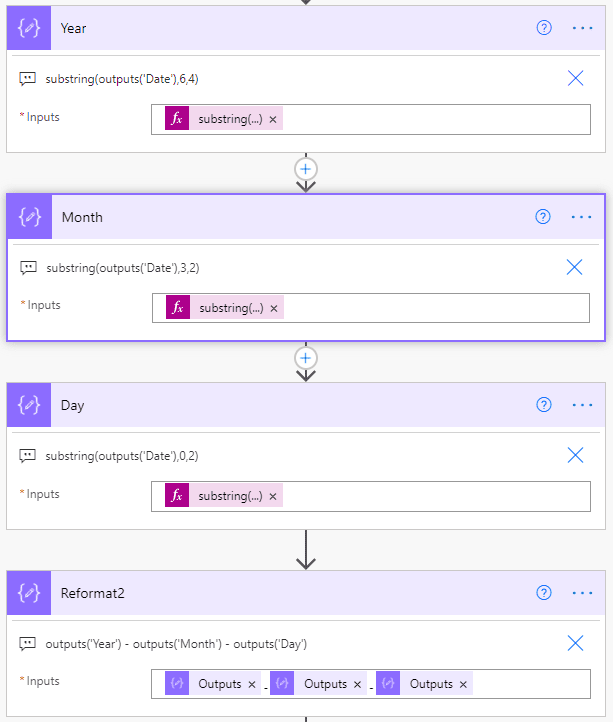Click the Day action's Inputs field
Screen dimensions: 613x722
430,496
